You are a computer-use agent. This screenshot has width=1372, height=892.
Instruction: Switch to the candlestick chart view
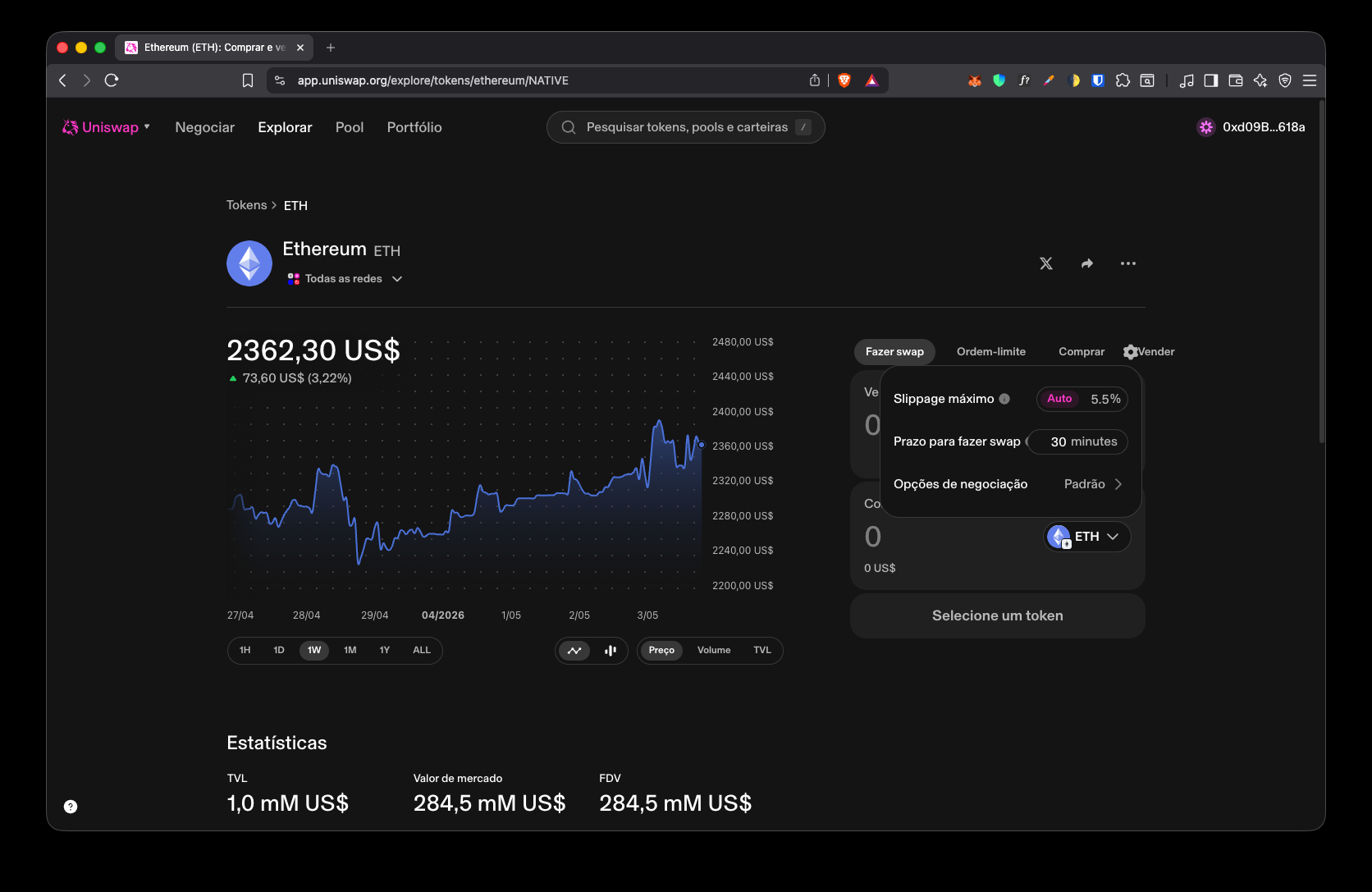(x=611, y=651)
